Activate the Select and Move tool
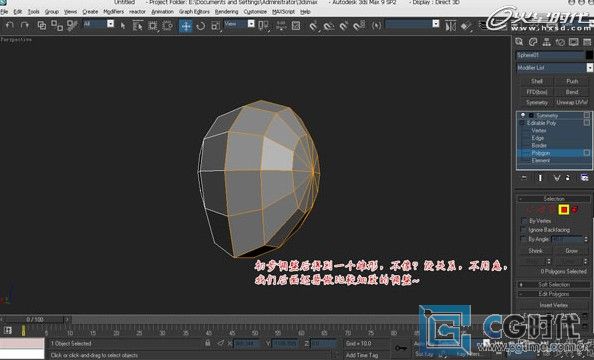 [x=186, y=26]
